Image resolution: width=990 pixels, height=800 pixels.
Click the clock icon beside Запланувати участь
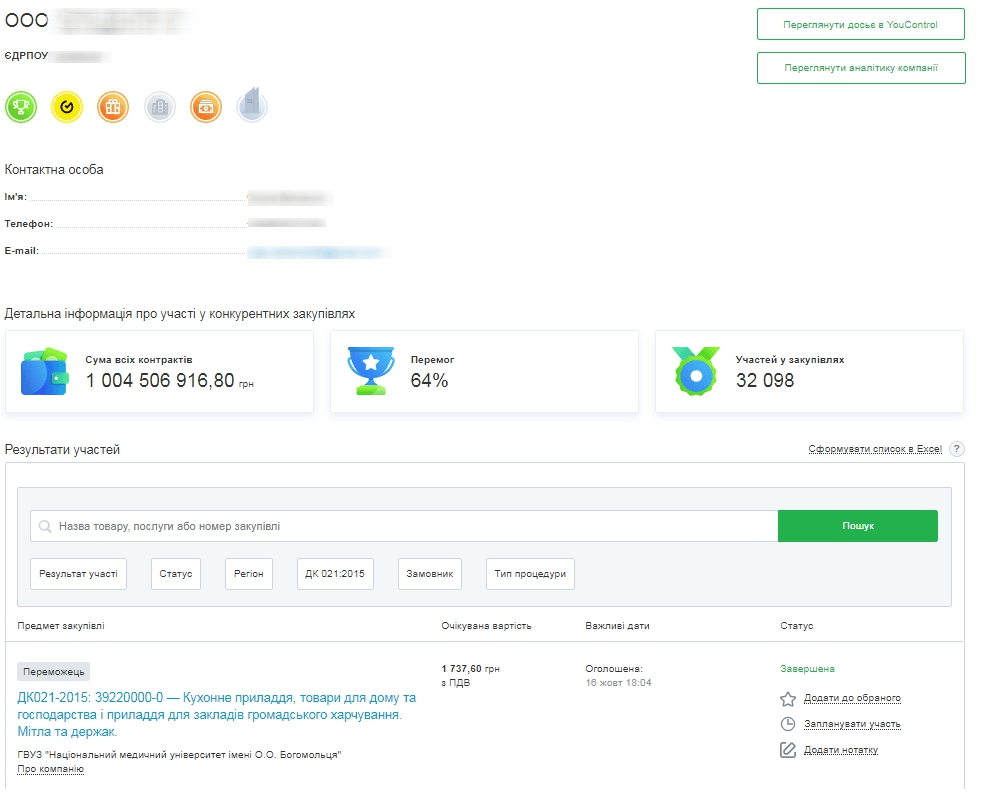pos(789,725)
